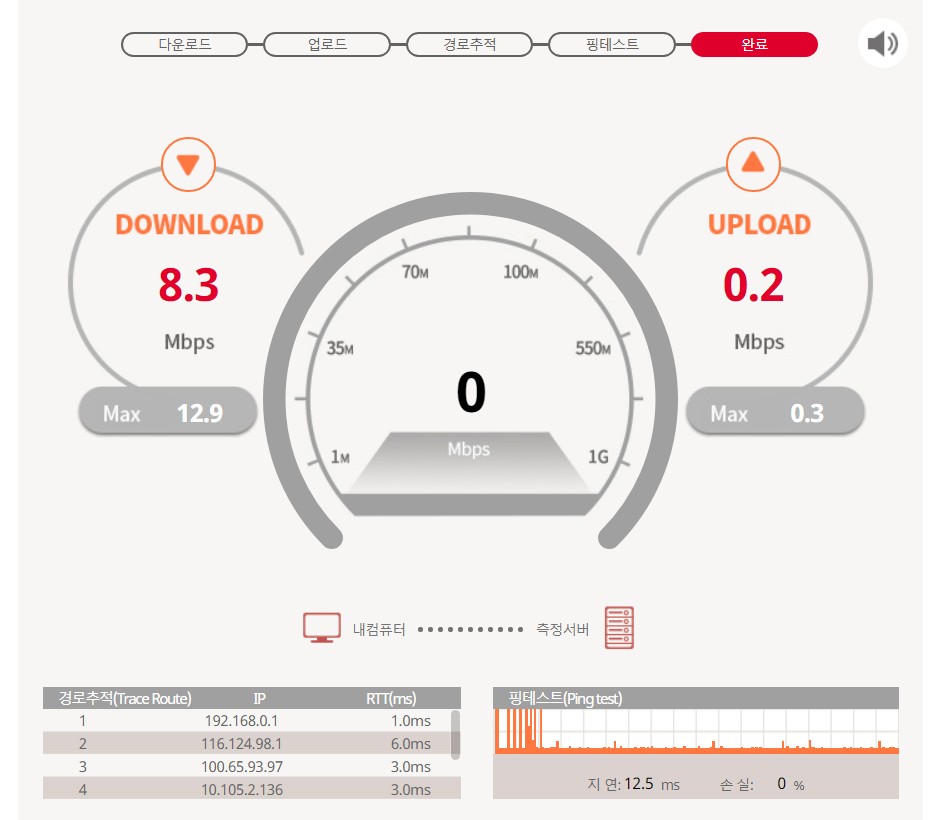
Task: Click the ping test orange graph
Action: [x=696, y=732]
